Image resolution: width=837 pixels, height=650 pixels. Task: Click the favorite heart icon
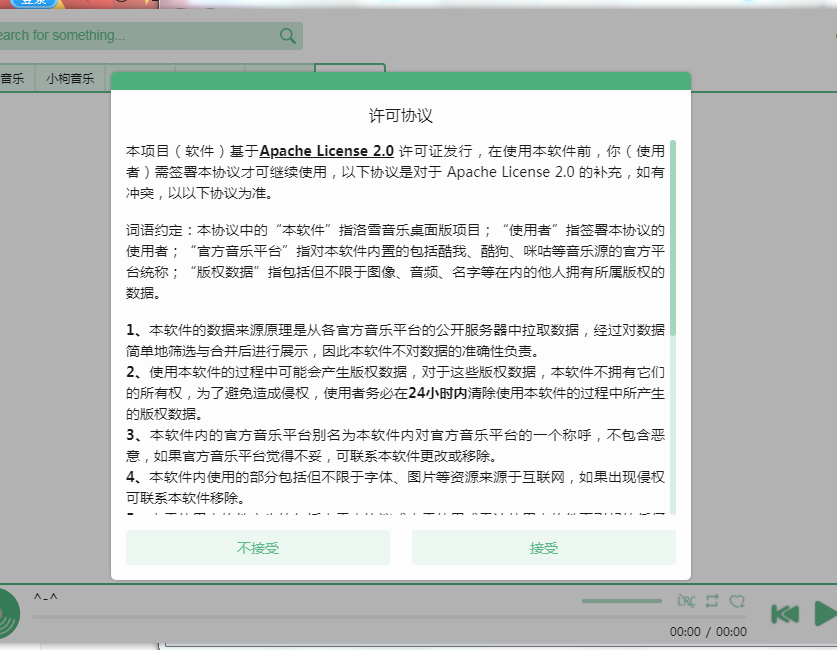click(x=737, y=601)
